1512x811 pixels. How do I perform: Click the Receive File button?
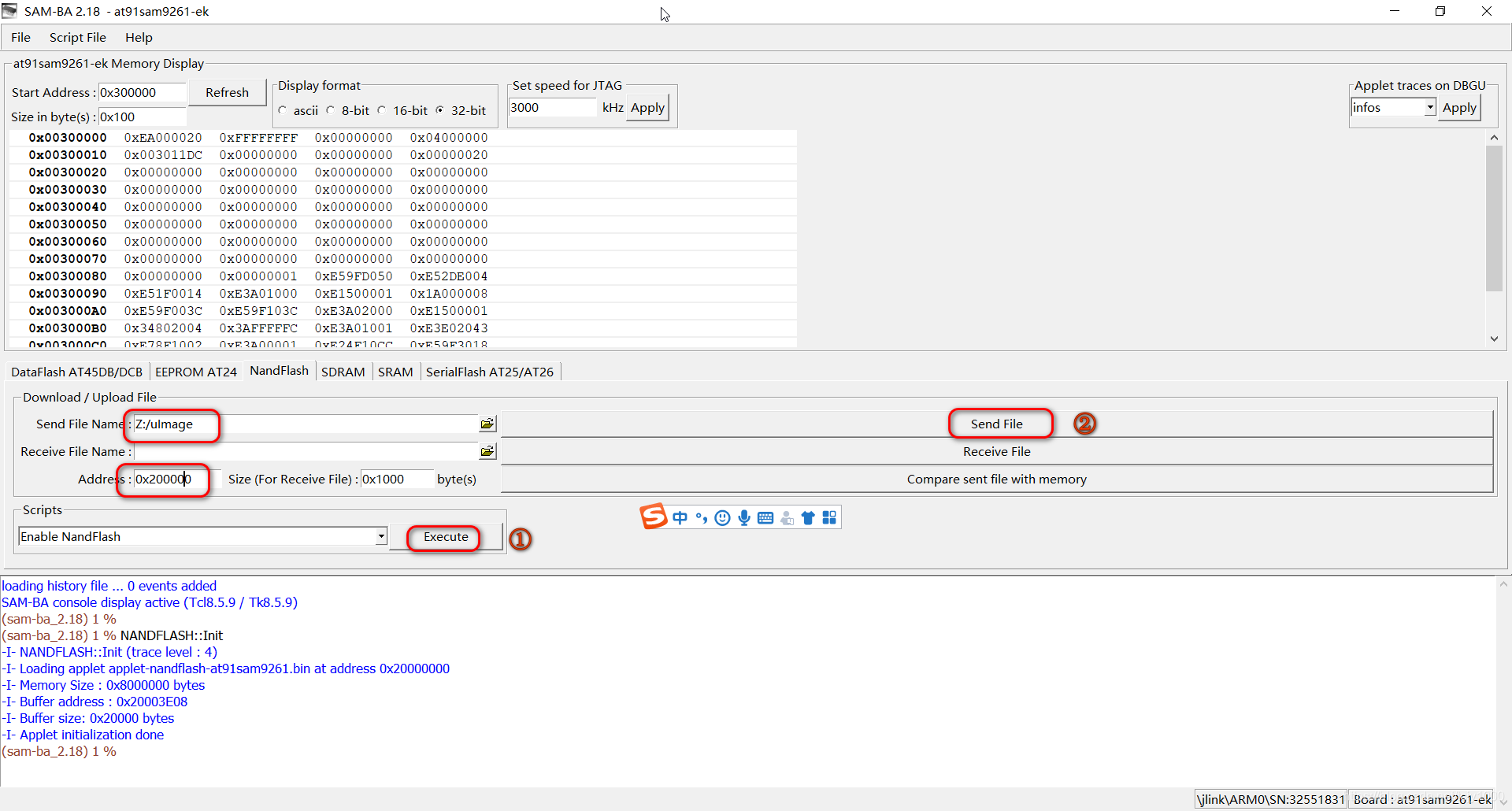coord(997,451)
